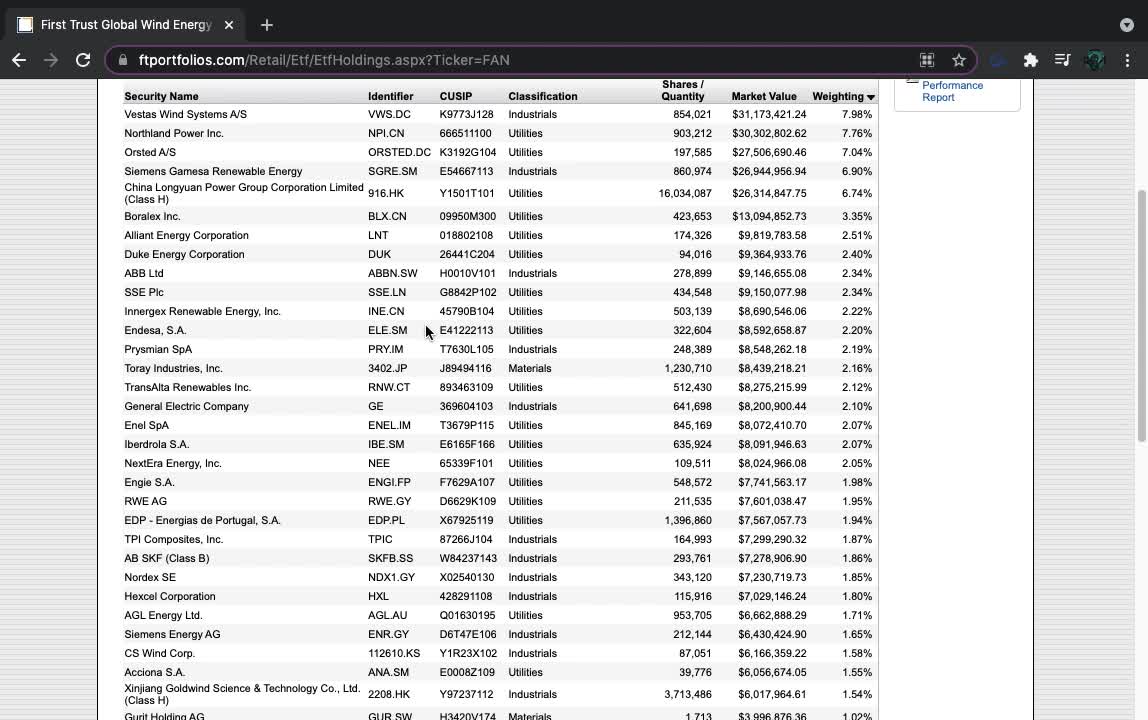Click the RWE AG security name
1148x720 pixels.
click(x=145, y=502)
